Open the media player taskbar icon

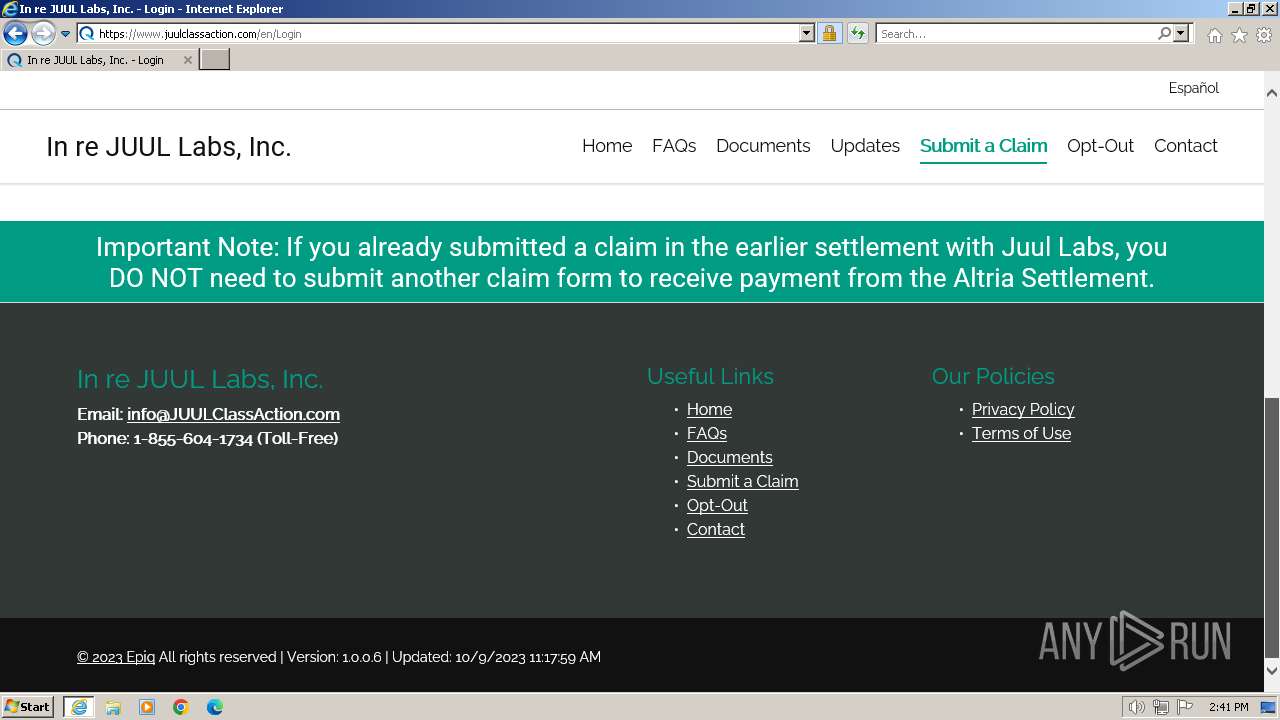pyautogui.click(x=147, y=707)
